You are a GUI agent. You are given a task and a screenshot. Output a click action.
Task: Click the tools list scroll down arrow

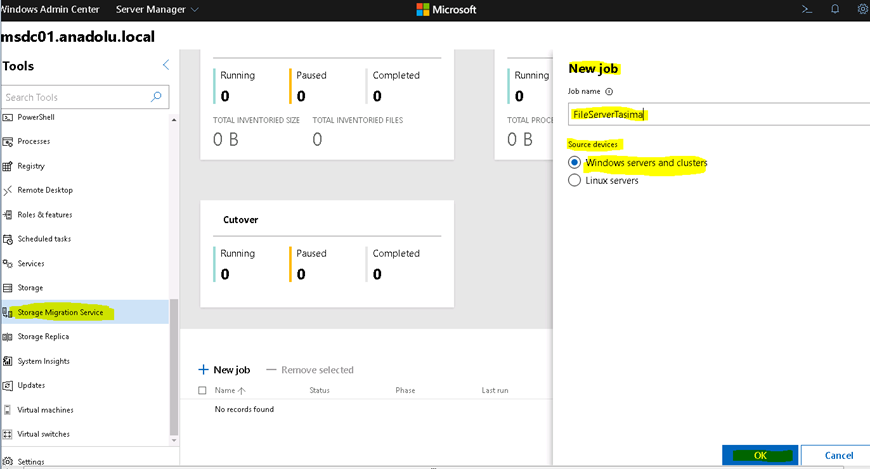(174, 440)
